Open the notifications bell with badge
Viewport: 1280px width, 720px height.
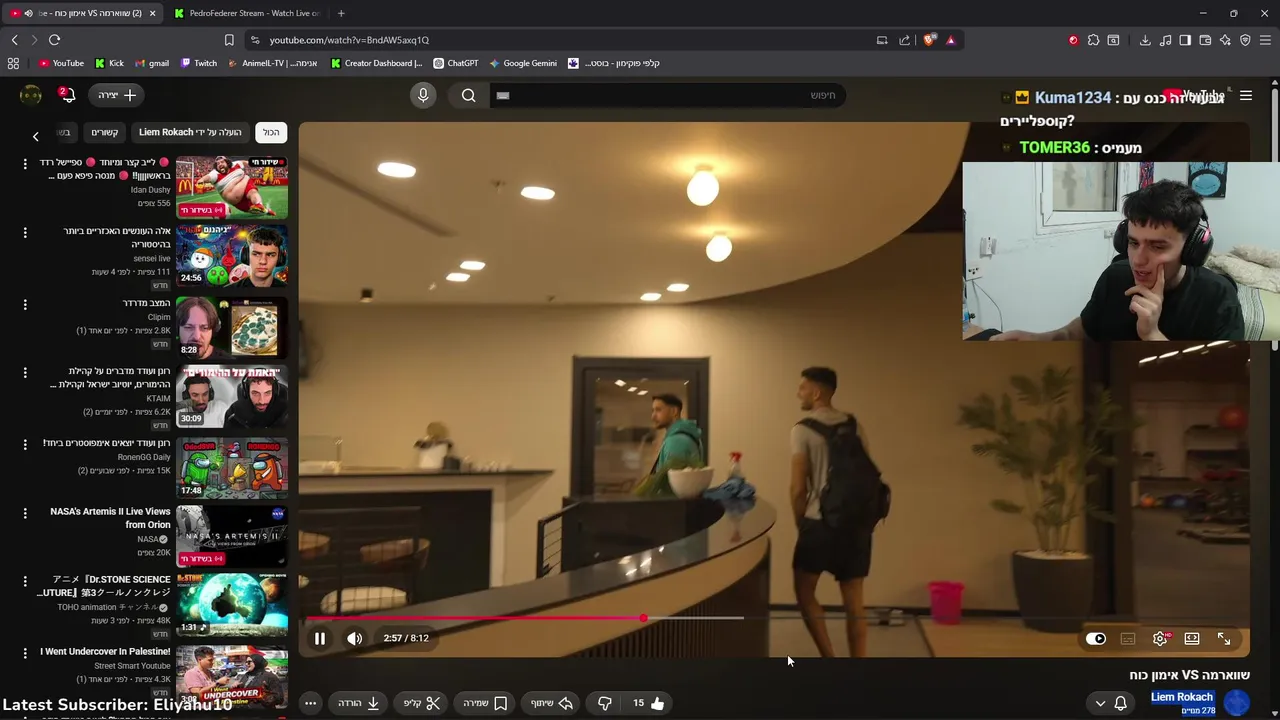tap(67, 95)
